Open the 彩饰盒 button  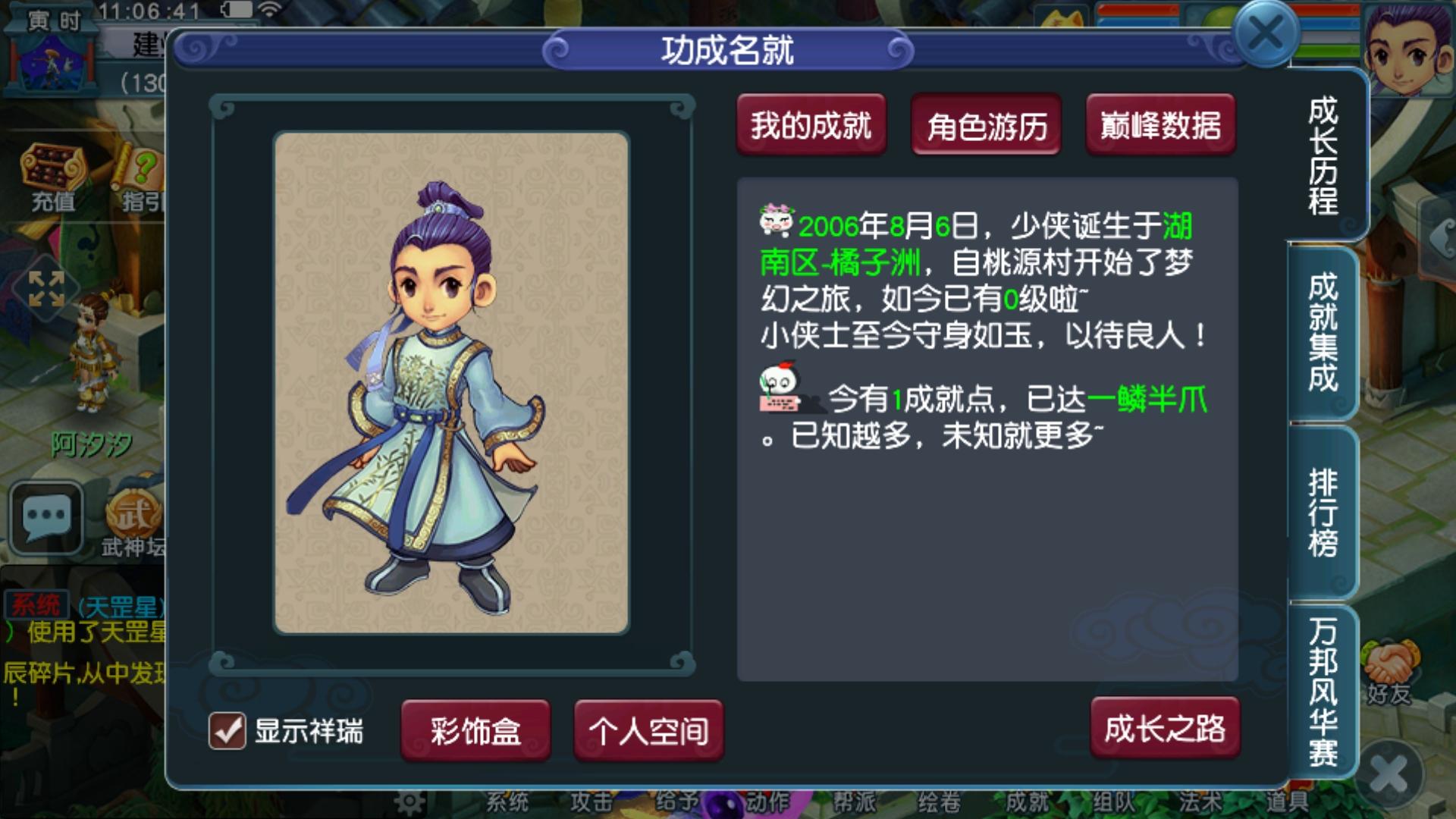click(475, 730)
